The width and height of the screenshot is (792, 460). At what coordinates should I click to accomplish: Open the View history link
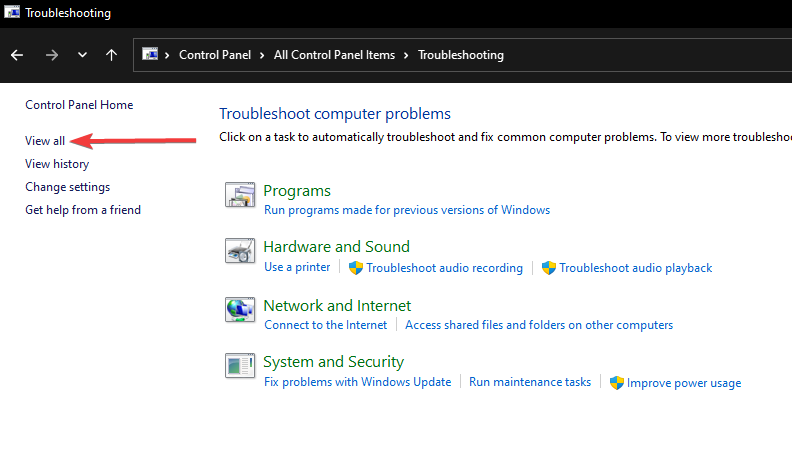[57, 164]
